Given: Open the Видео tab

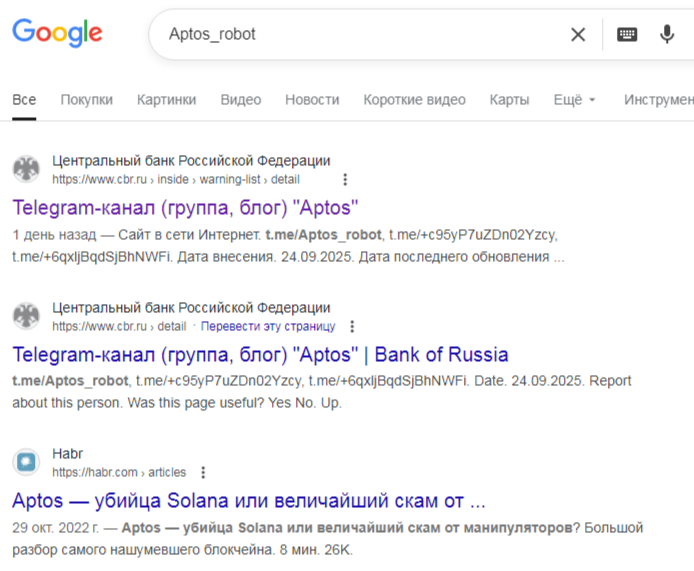Looking at the screenshot, I should [241, 100].
